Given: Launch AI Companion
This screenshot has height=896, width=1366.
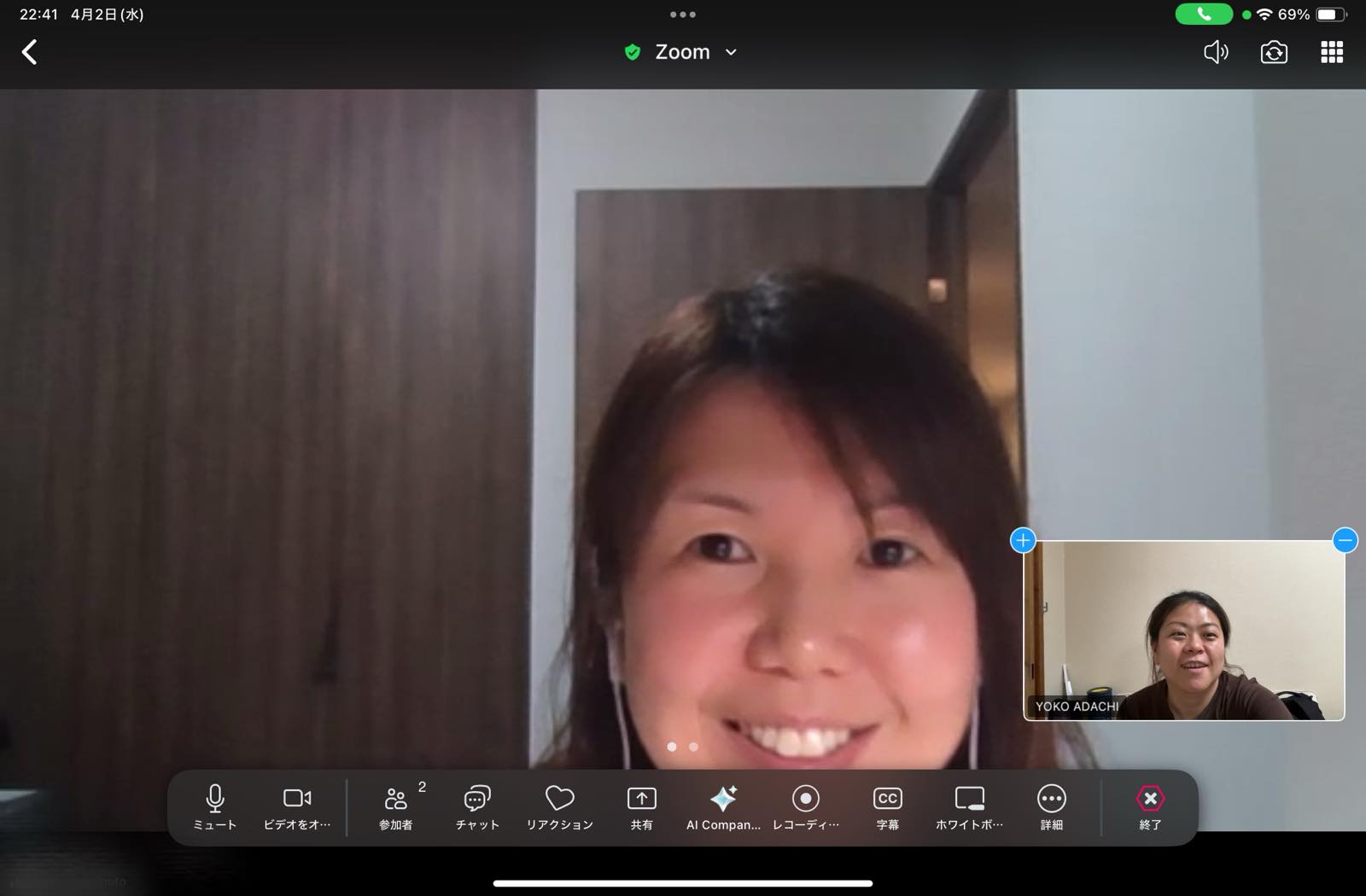Looking at the screenshot, I should [723, 806].
